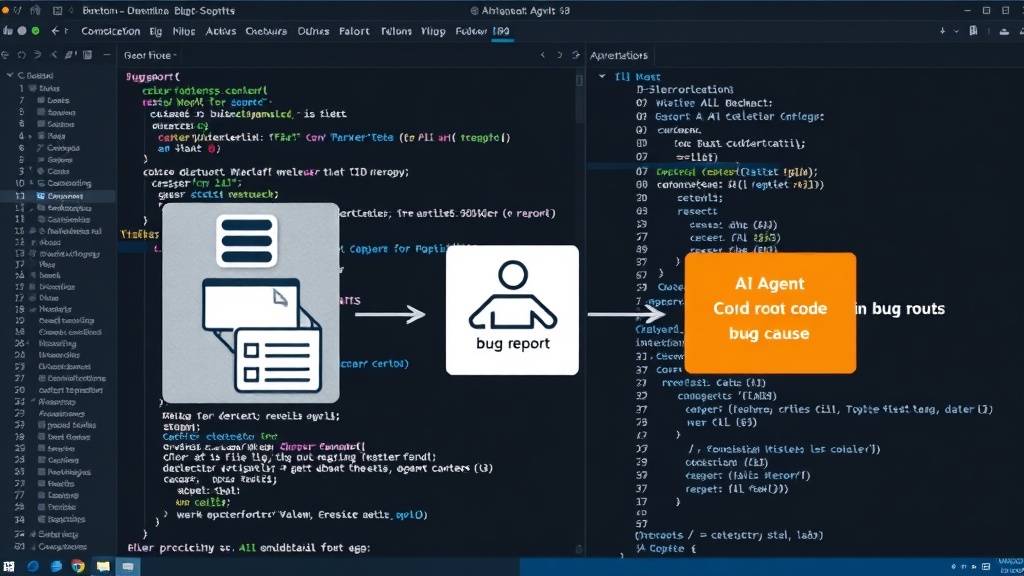
Task: Click the document stack diagram icon
Action: [251, 303]
